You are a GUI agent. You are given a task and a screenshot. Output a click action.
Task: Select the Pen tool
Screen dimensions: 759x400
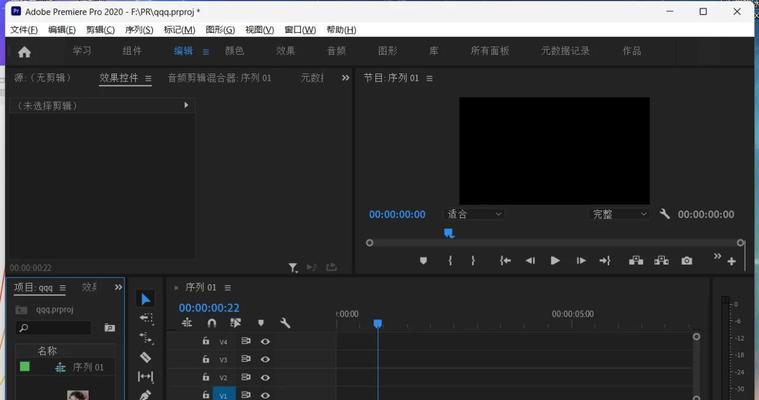145,395
